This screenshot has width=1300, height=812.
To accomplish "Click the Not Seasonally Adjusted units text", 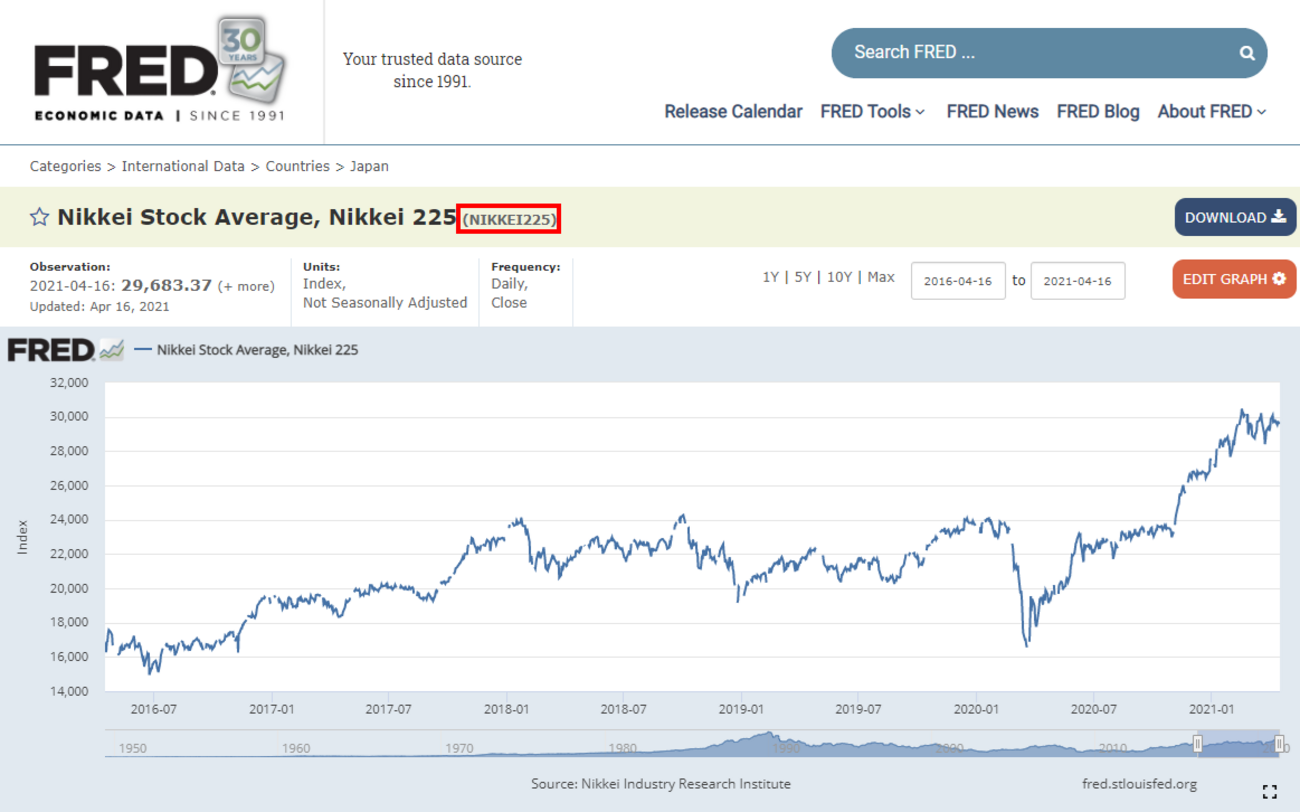I will click(385, 302).
